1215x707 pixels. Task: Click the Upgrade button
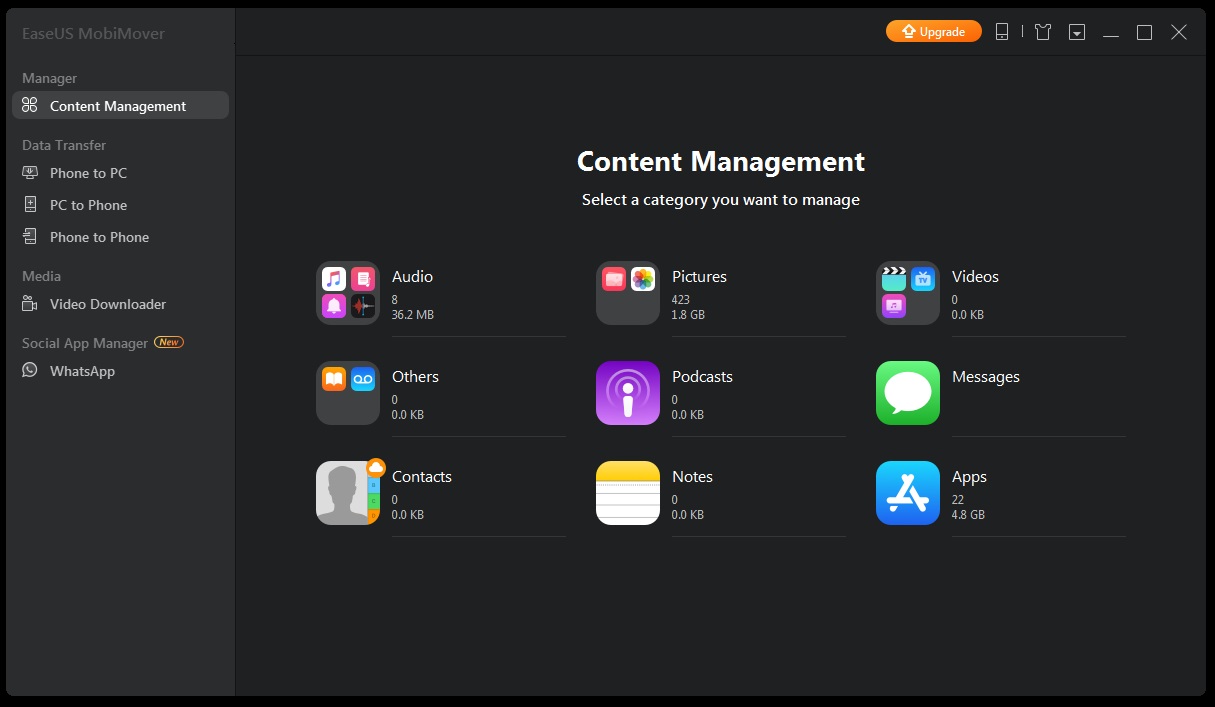click(x=933, y=30)
